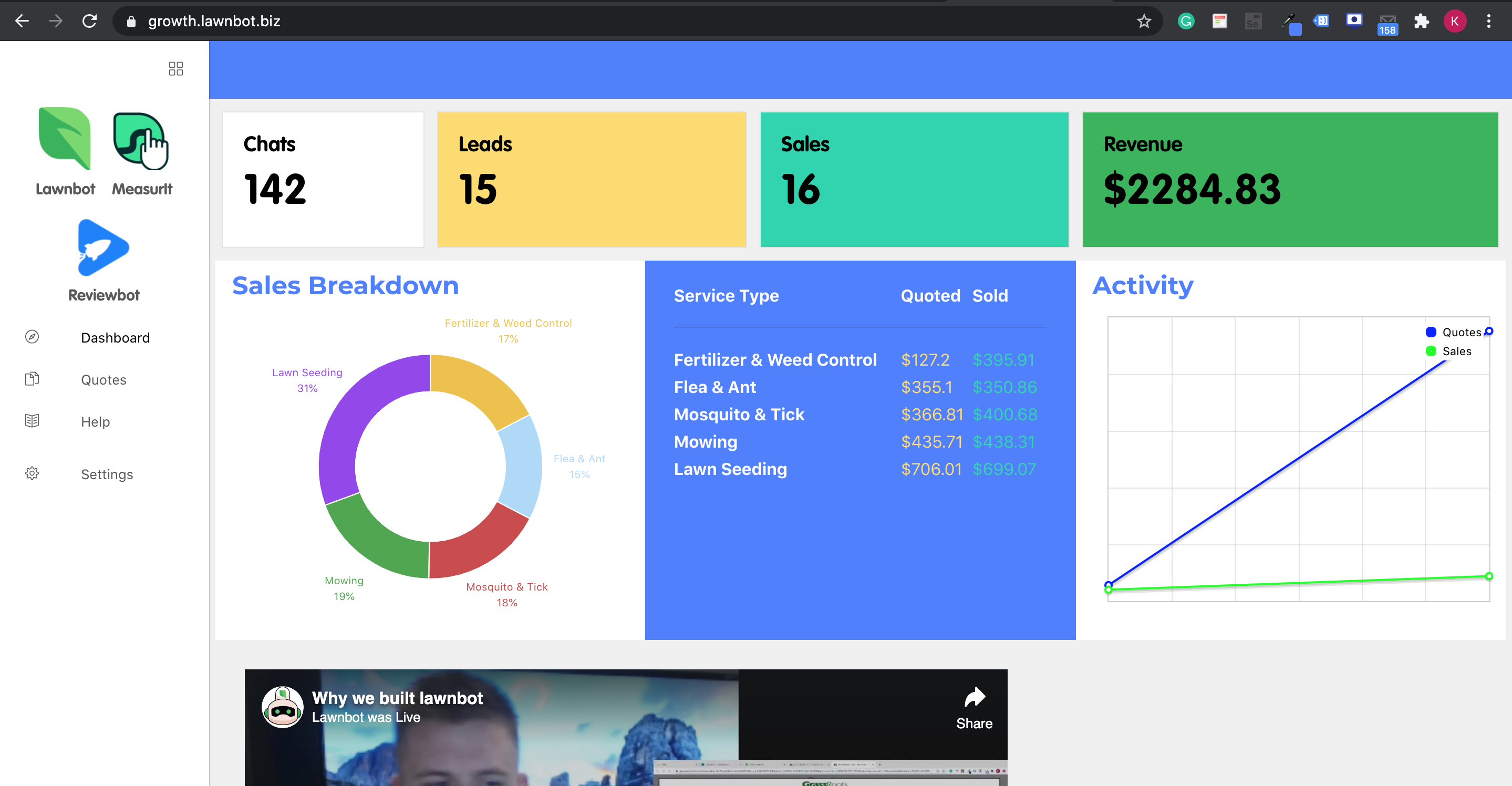Open the mail extension showing 158
This screenshot has height=786, width=1512.
point(1387,24)
